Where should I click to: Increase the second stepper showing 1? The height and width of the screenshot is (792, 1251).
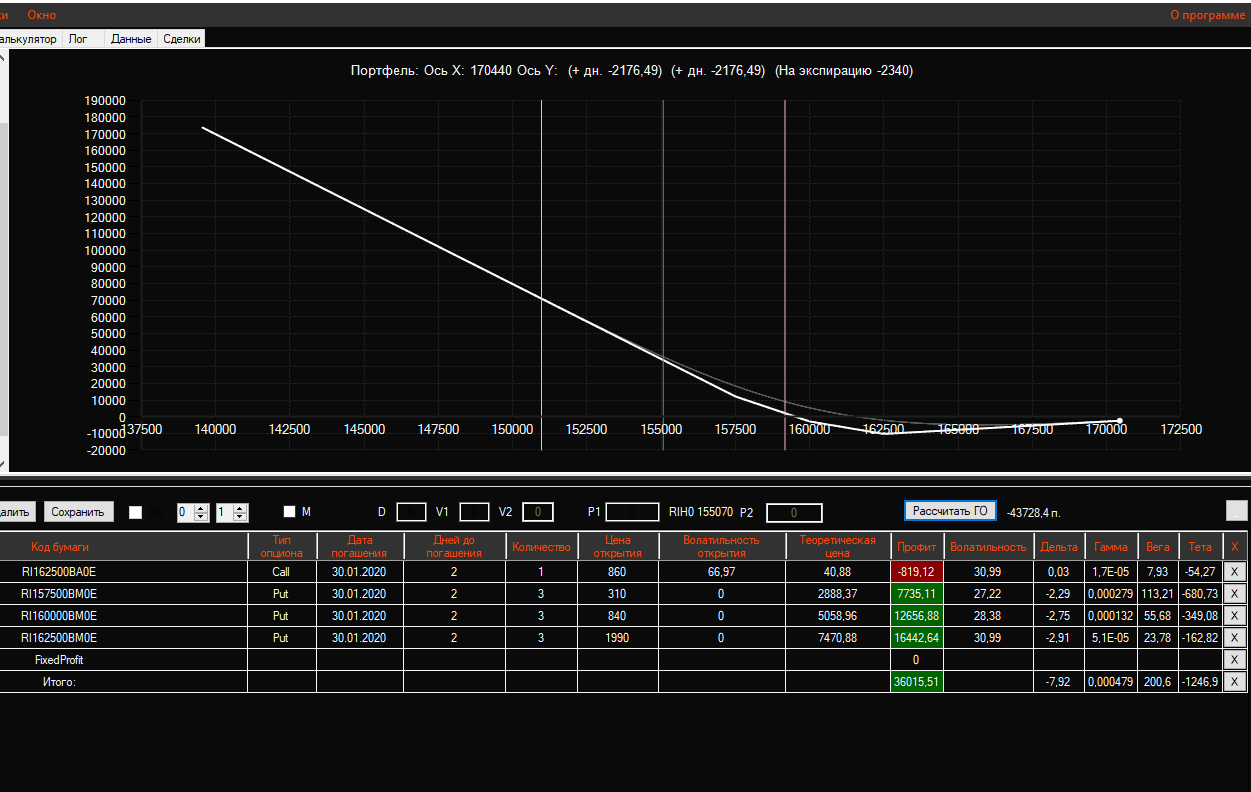tap(240, 508)
